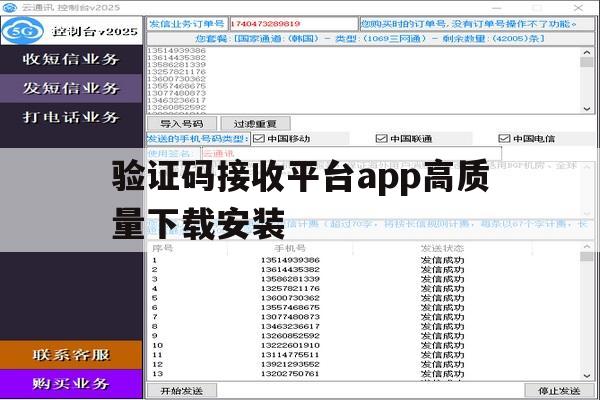Click the 开始发送 button
Image resolution: width=600 pixels, height=400 pixels.
pyautogui.click(x=182, y=391)
